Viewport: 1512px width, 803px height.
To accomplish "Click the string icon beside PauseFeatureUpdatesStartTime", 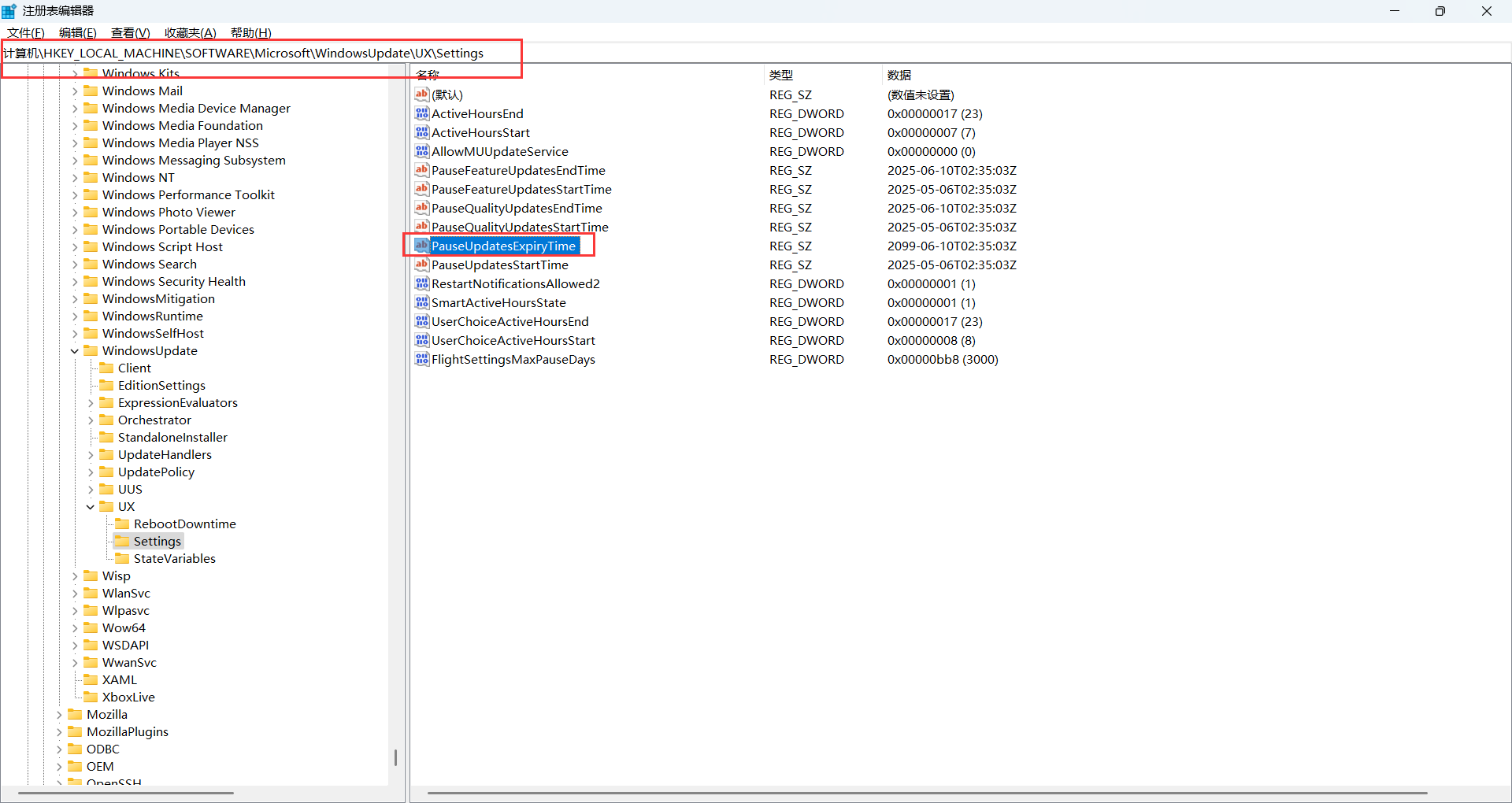I will [422, 189].
